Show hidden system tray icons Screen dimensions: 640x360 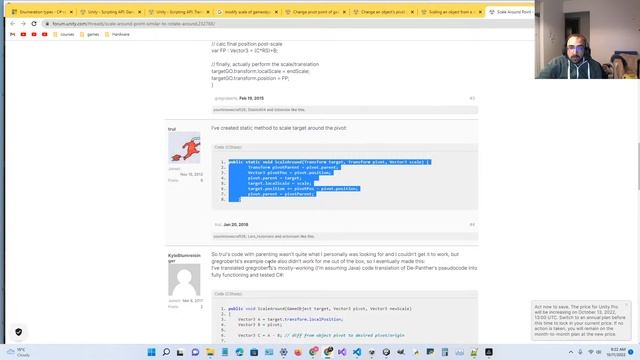coord(571,352)
